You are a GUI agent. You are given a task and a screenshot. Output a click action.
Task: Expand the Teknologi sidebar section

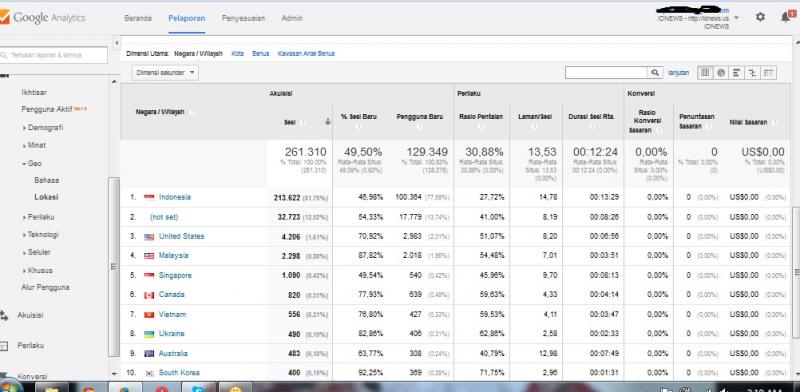tap(41, 234)
